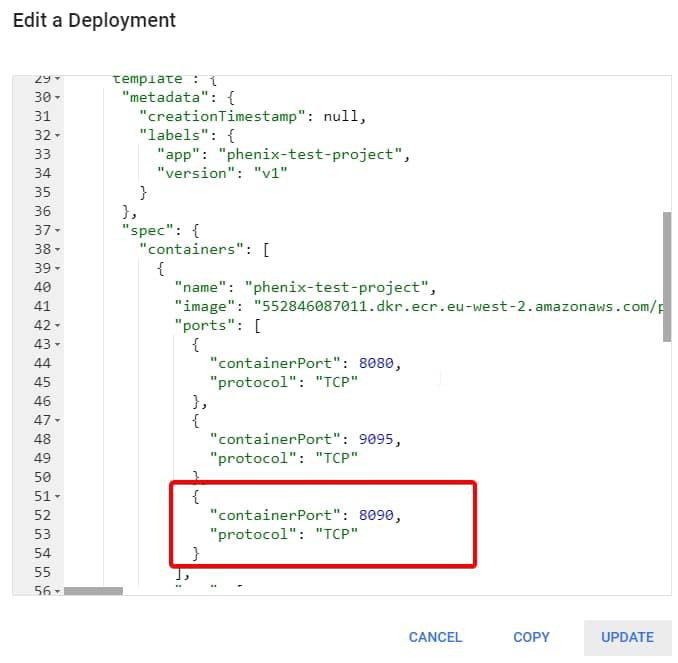Collapse the fold arrow on line 39

pyautogui.click(x=58, y=269)
